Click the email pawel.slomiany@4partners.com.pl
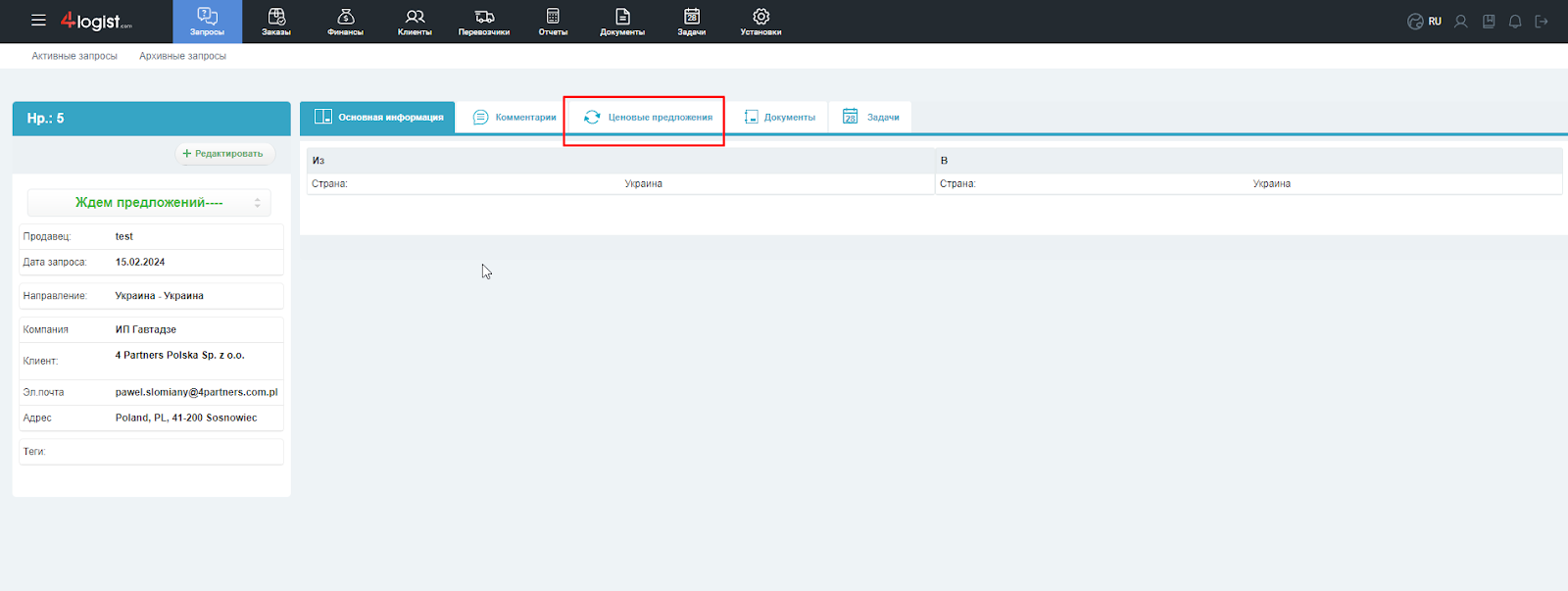This screenshot has width=1568, height=591. (x=196, y=392)
